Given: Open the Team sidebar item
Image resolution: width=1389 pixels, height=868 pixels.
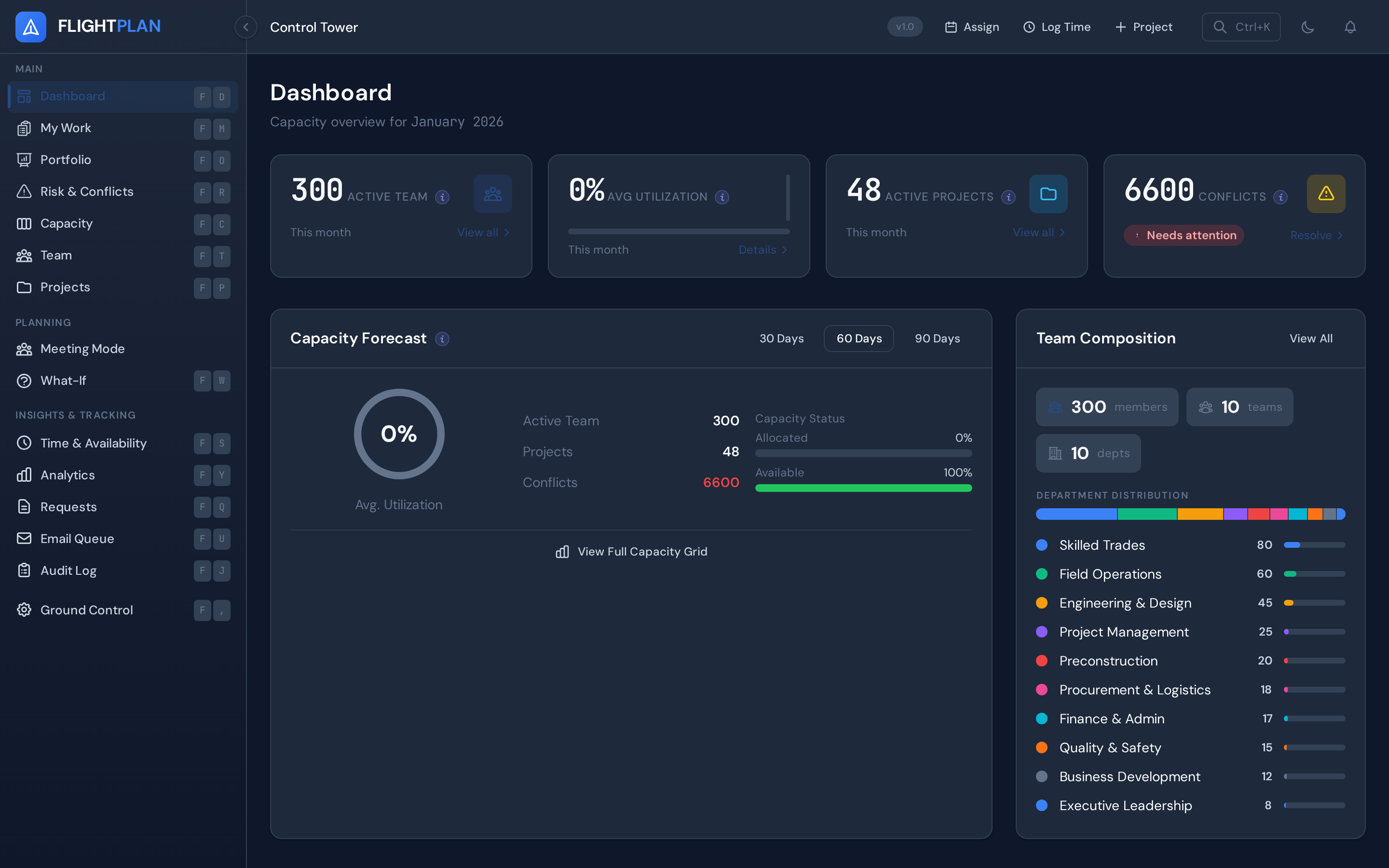Looking at the screenshot, I should (x=123, y=256).
